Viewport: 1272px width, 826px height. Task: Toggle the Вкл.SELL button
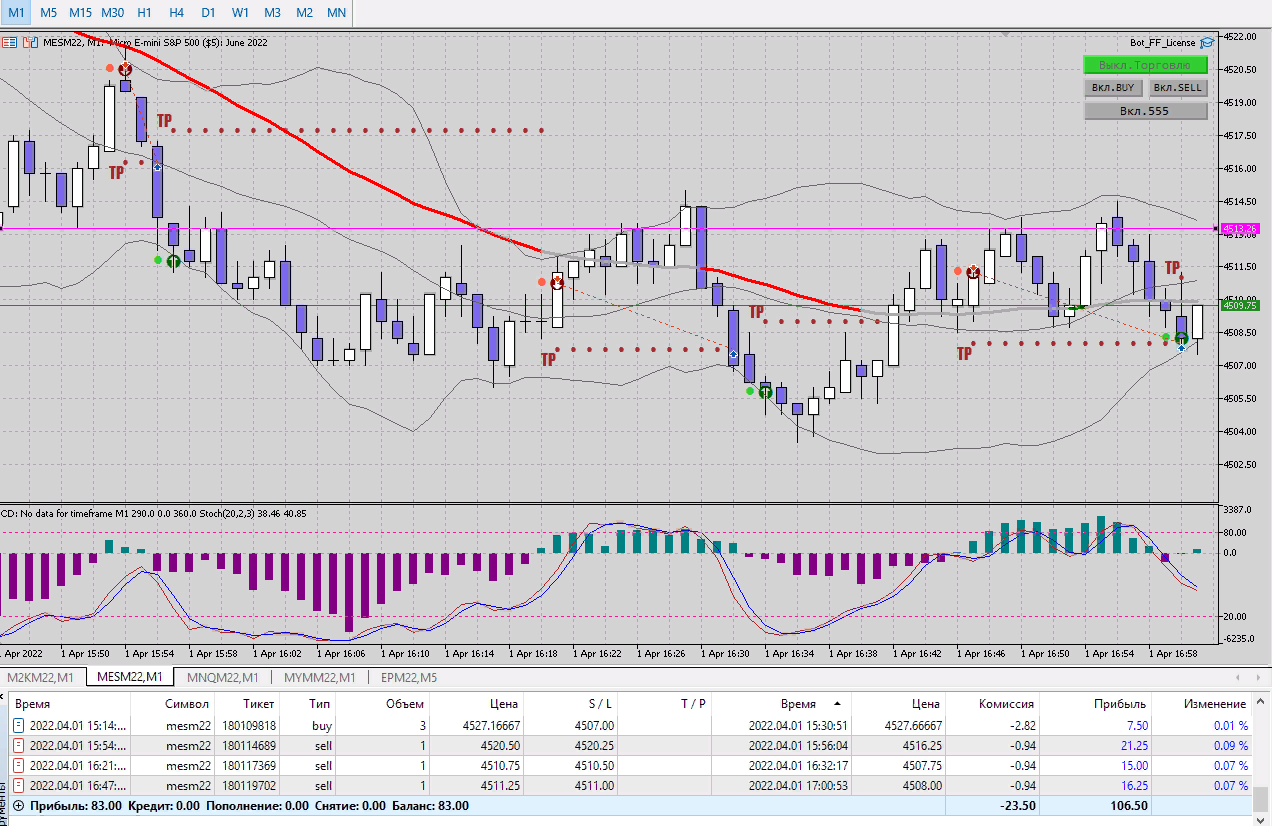(x=1178, y=88)
